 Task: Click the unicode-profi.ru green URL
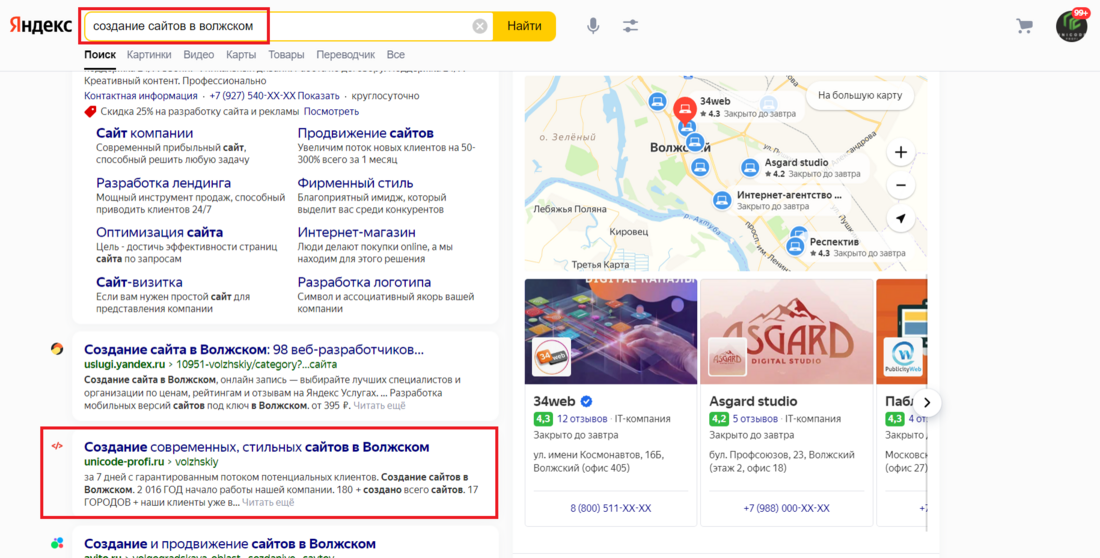[x=123, y=462]
